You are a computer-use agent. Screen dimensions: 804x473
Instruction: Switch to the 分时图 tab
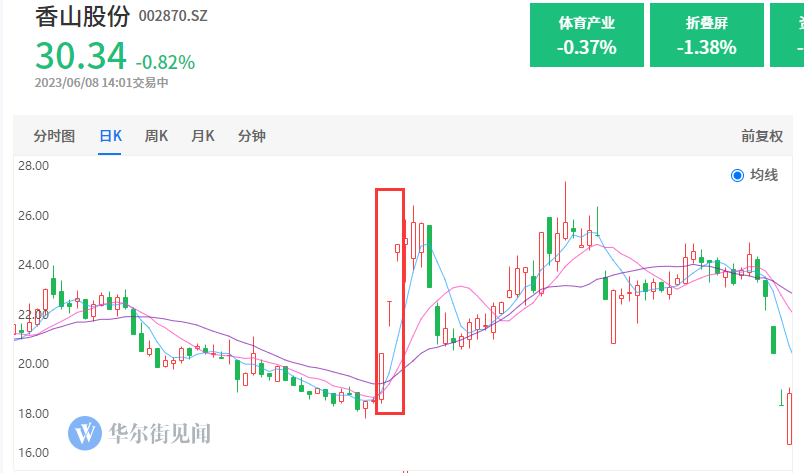(54, 136)
